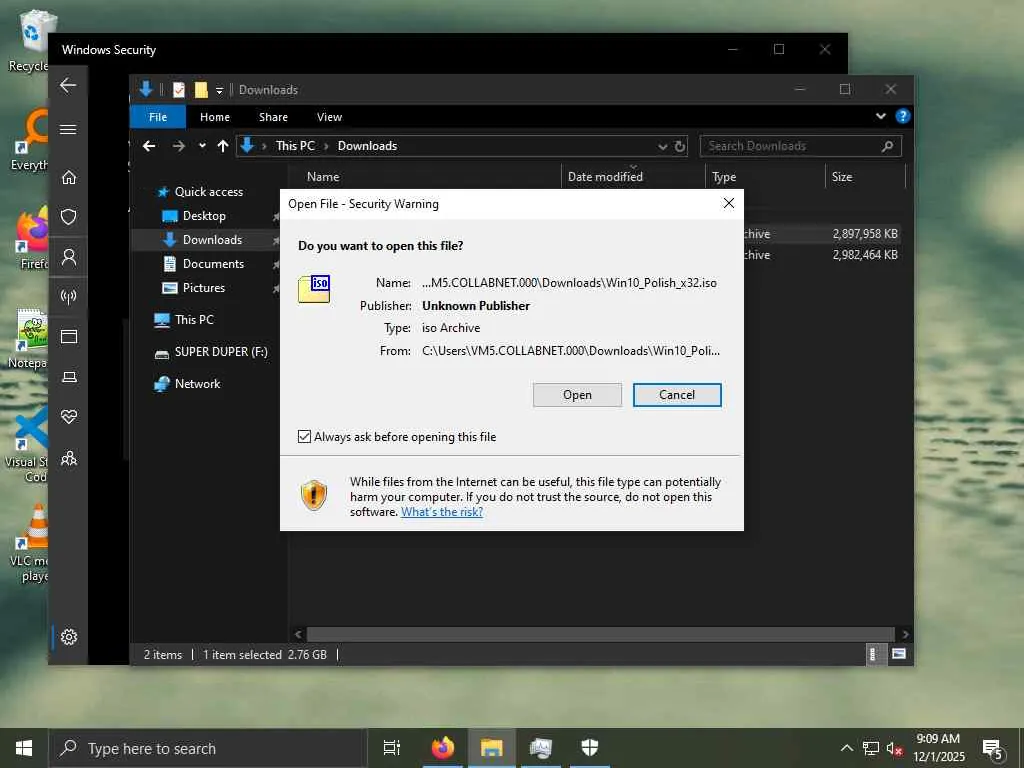Go back in File Explorer
1024x768 pixels.
tap(150, 146)
